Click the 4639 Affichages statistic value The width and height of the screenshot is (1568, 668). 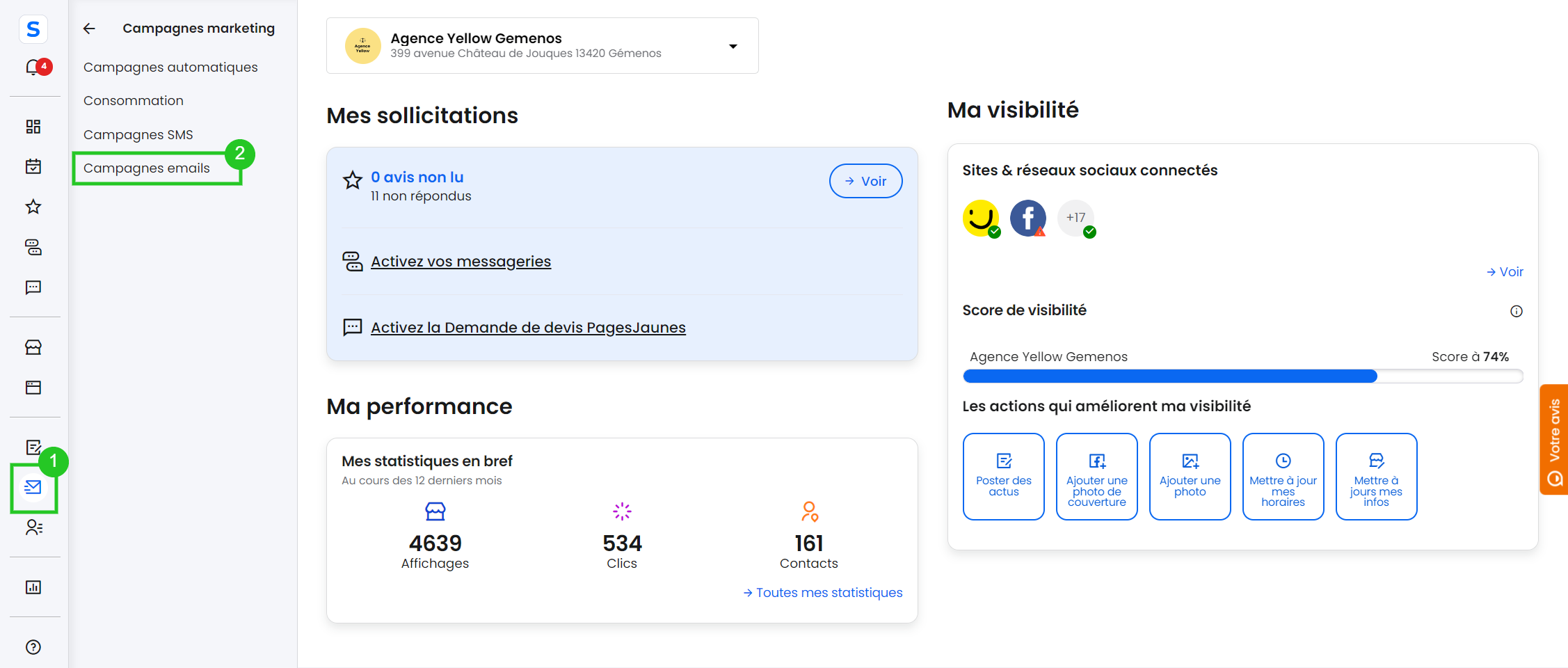click(435, 543)
